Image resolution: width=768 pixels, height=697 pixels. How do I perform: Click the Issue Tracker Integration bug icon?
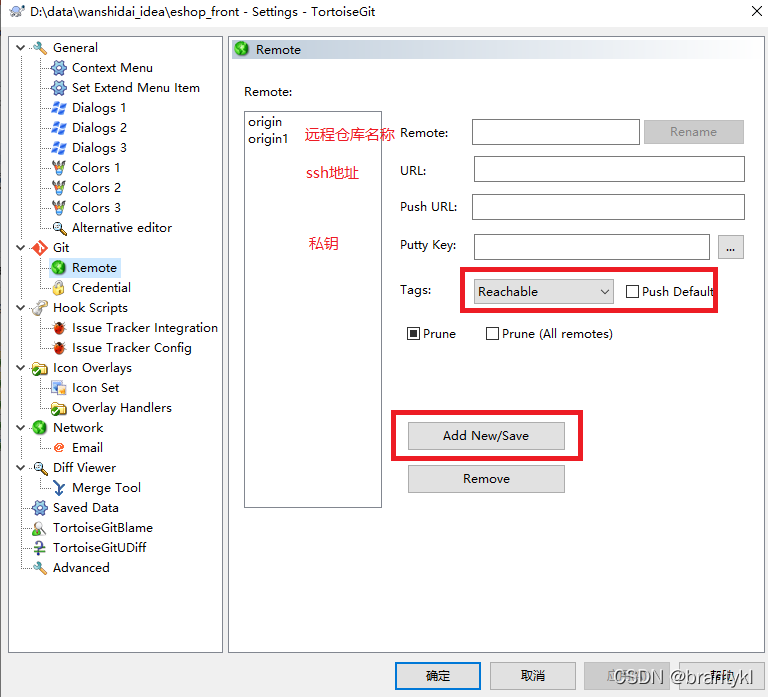(x=59, y=328)
